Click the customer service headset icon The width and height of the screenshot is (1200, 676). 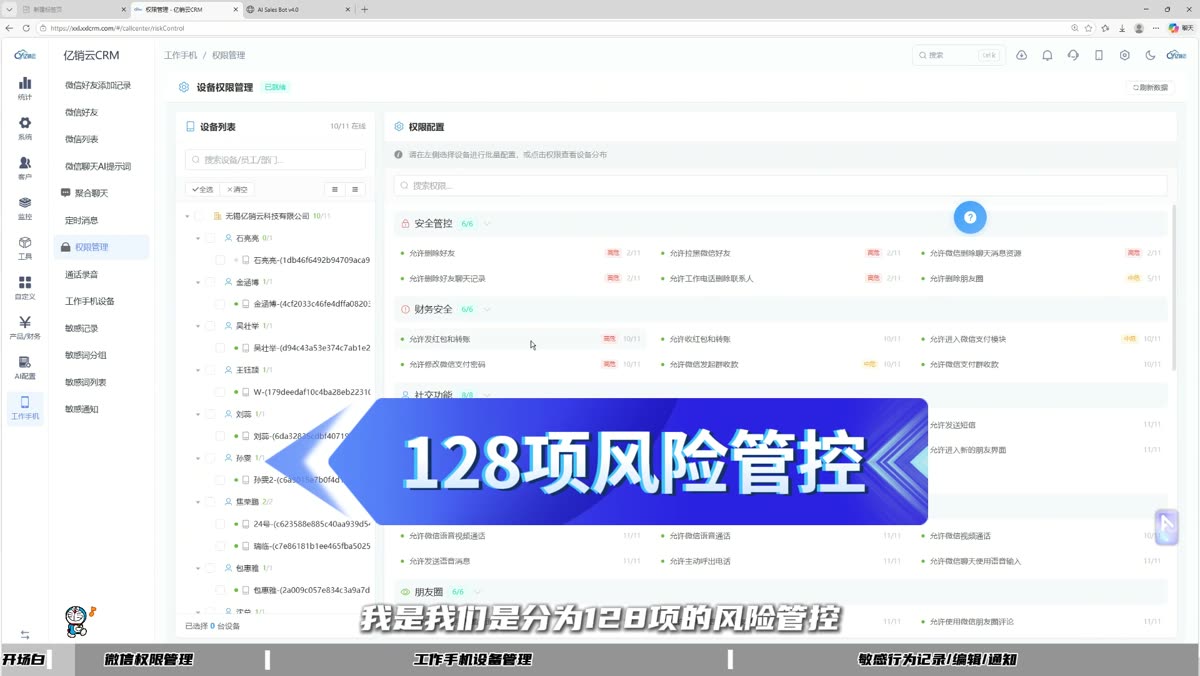(x=1073, y=55)
